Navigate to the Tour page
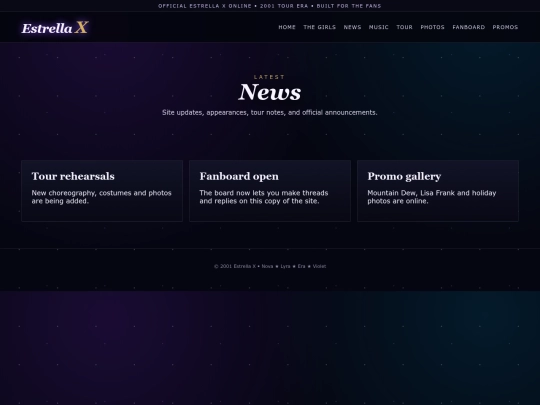 coord(404,27)
